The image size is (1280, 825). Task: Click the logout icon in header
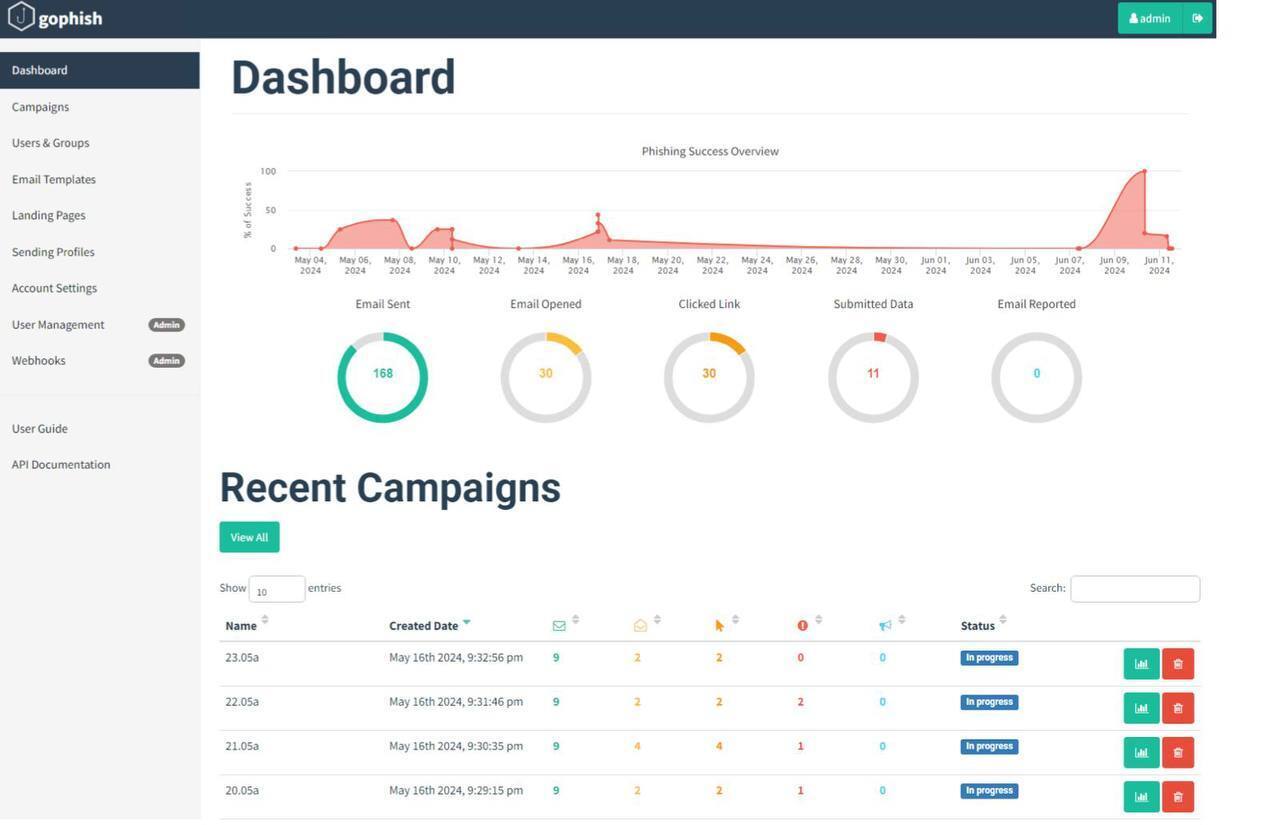[x=1197, y=18]
